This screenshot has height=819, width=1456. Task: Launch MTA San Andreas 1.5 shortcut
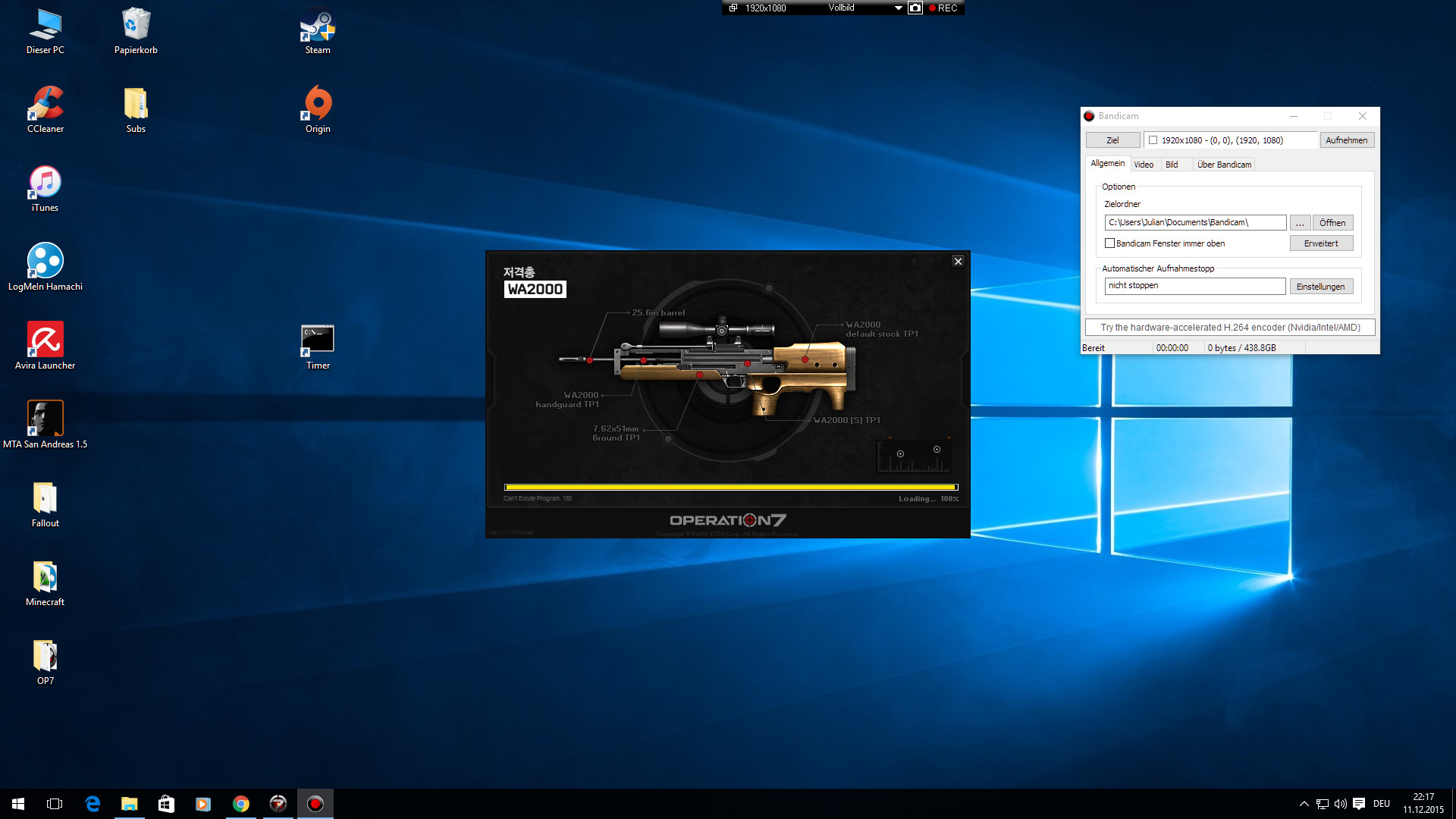[45, 425]
